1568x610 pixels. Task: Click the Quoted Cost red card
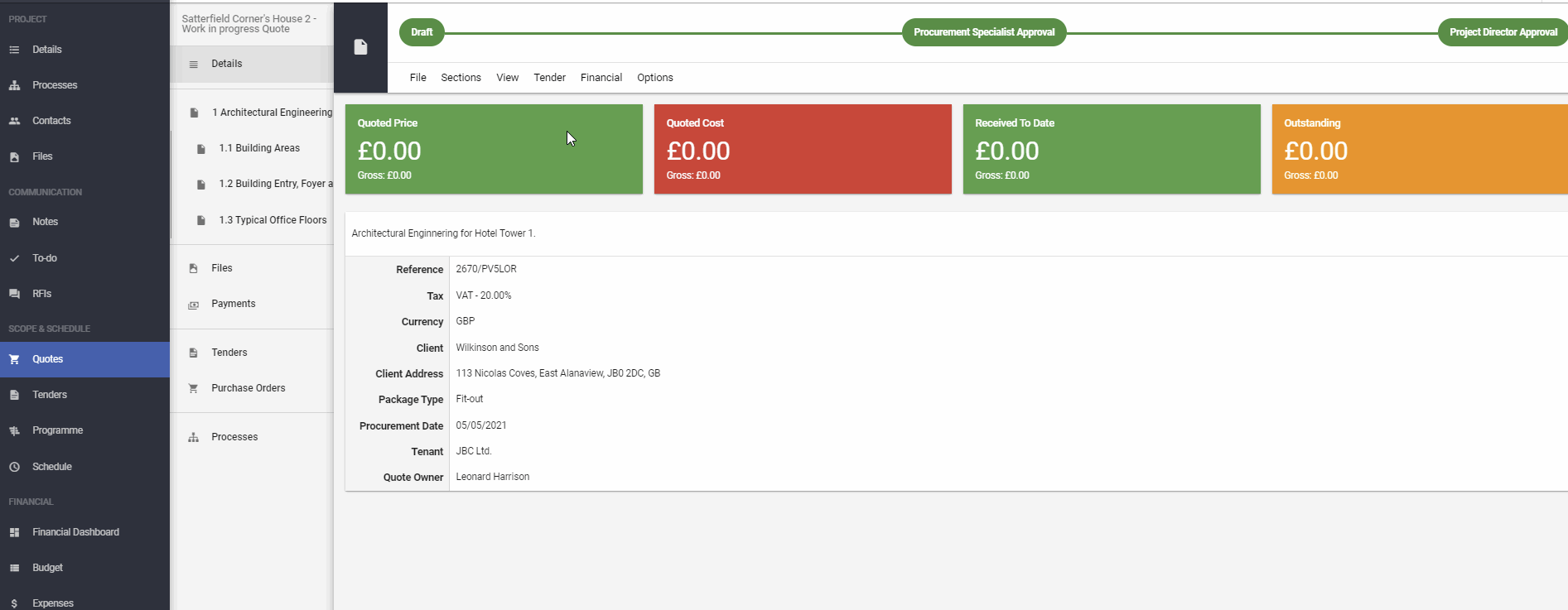click(803, 149)
